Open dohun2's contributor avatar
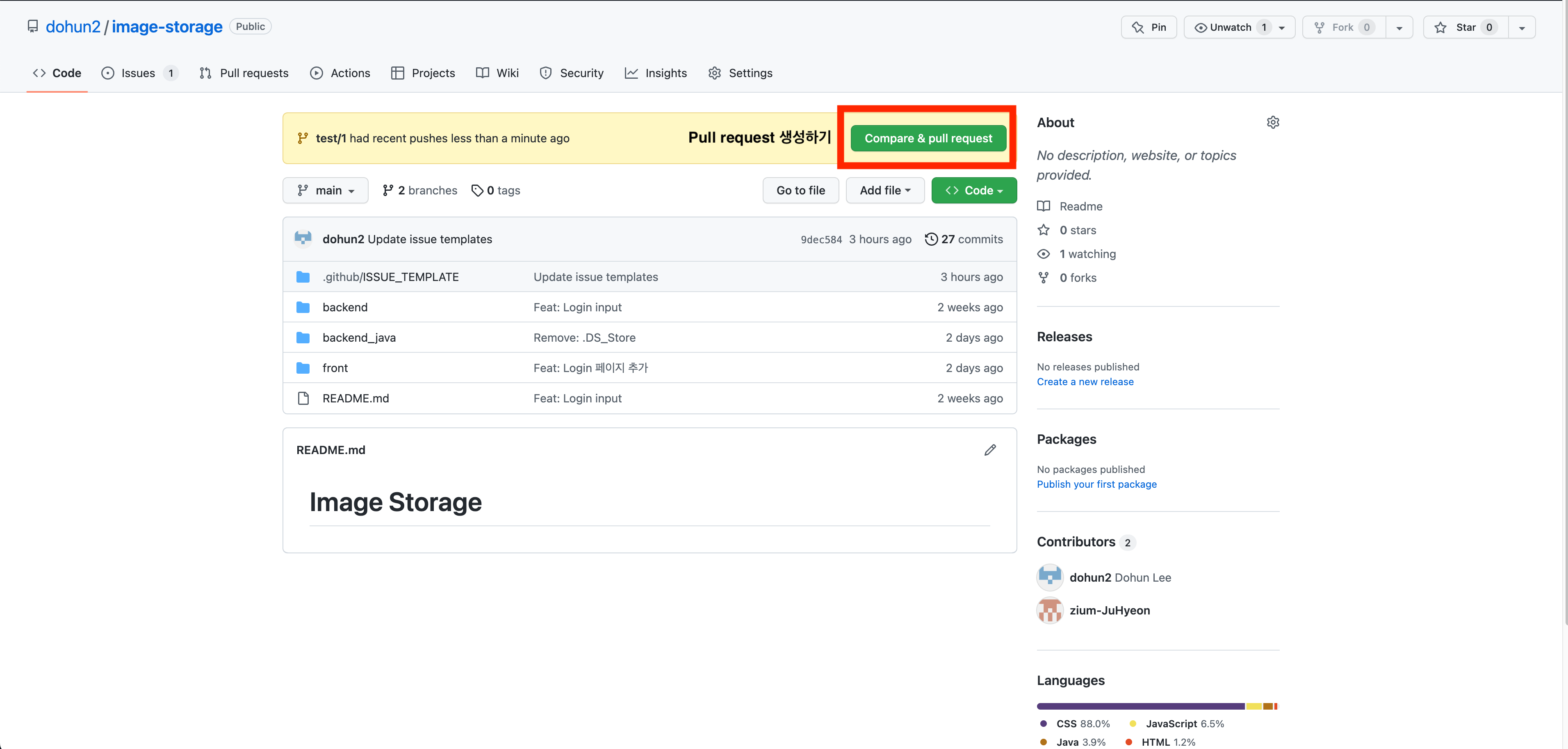Image resolution: width=1568 pixels, height=749 pixels. [1049, 577]
